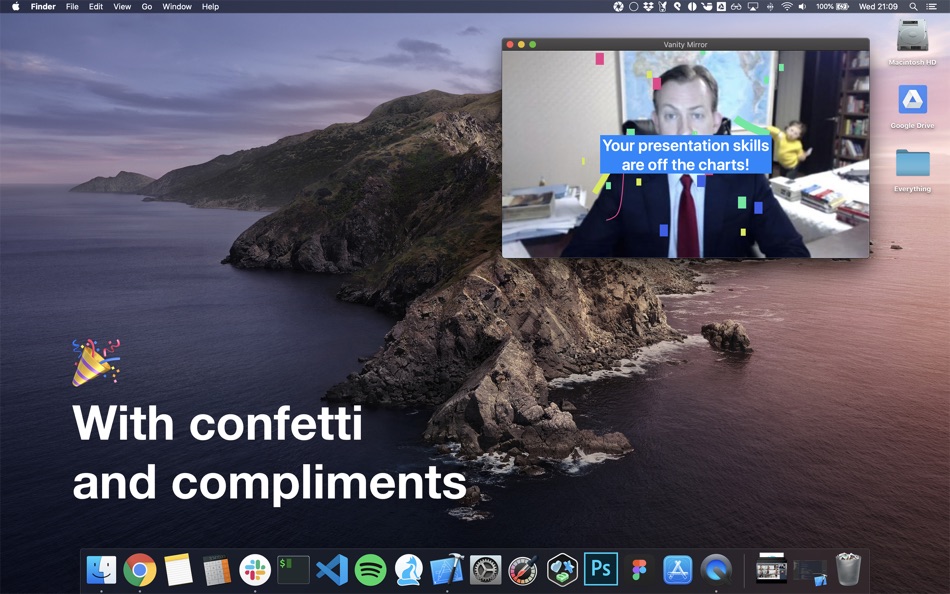Open the Macintosh HD desktop drive
The height and width of the screenshot is (594, 950).
click(x=912, y=42)
